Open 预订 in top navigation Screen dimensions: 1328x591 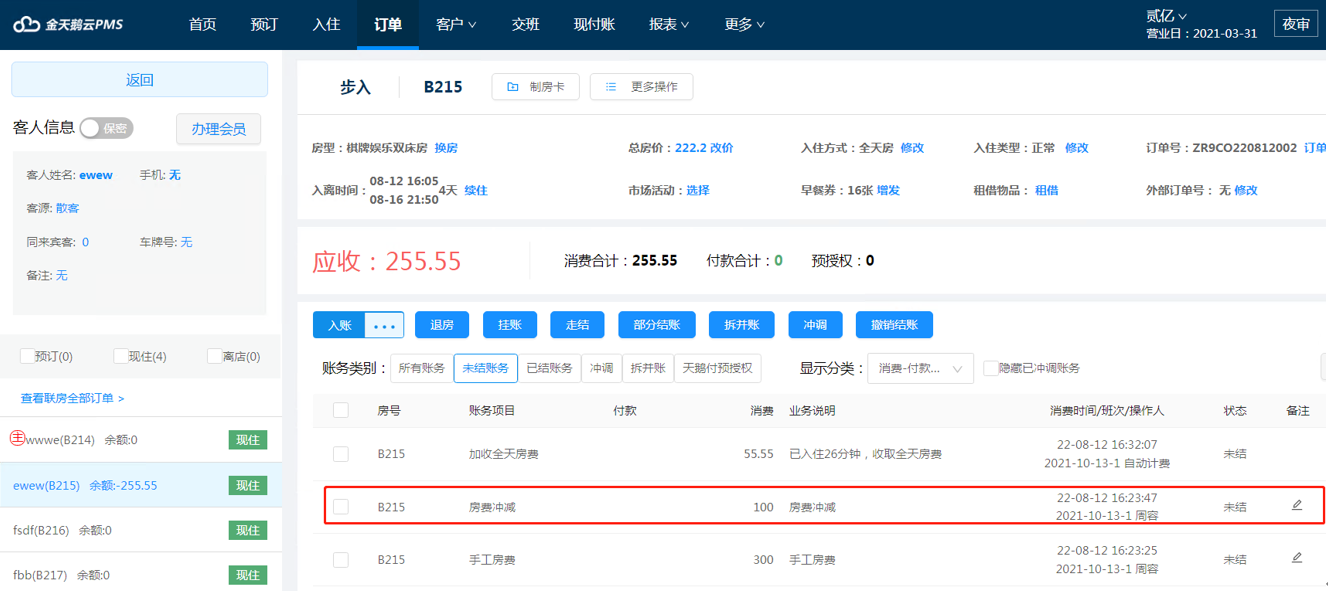[264, 24]
